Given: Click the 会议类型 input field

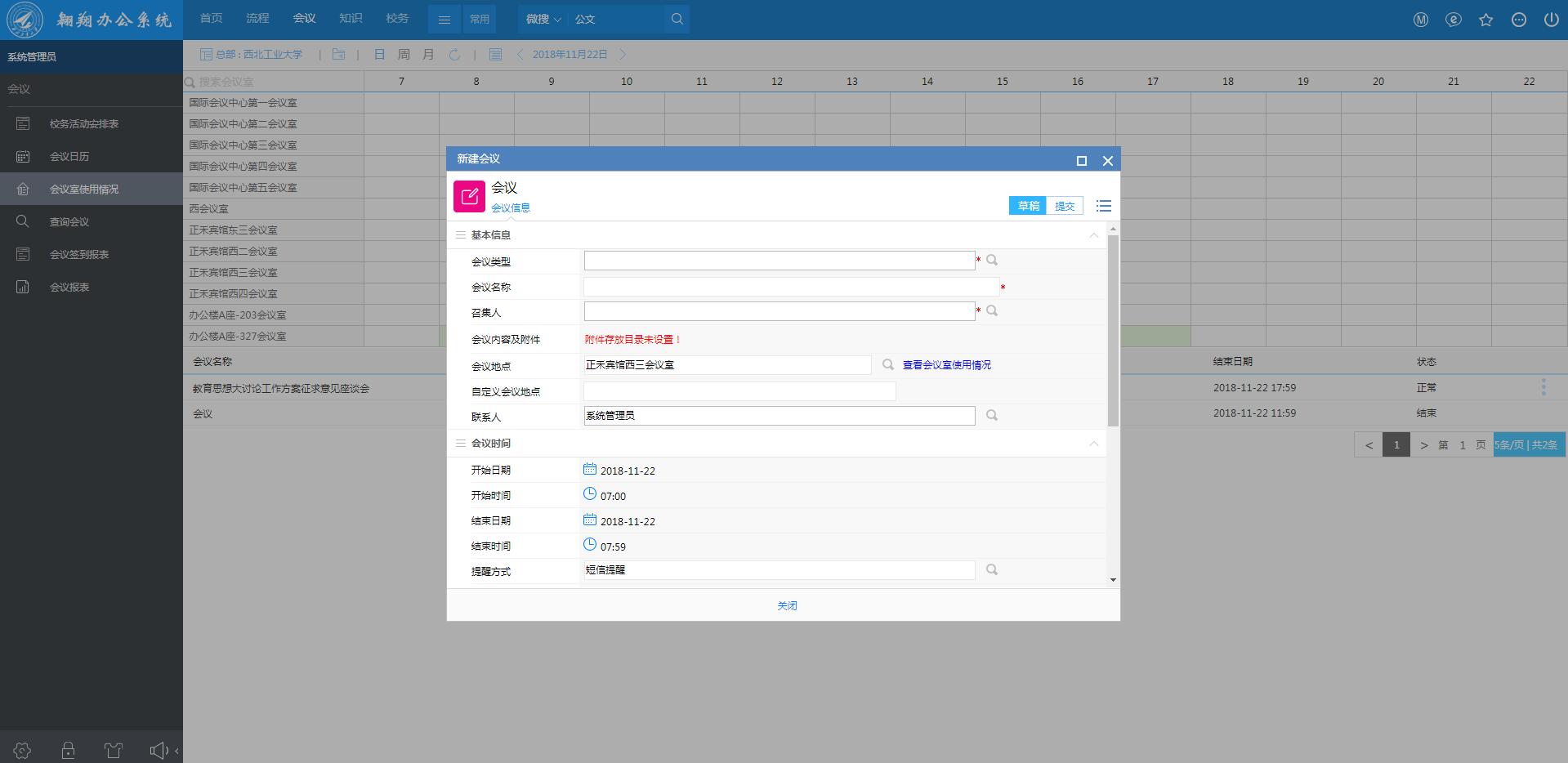Looking at the screenshot, I should point(780,261).
